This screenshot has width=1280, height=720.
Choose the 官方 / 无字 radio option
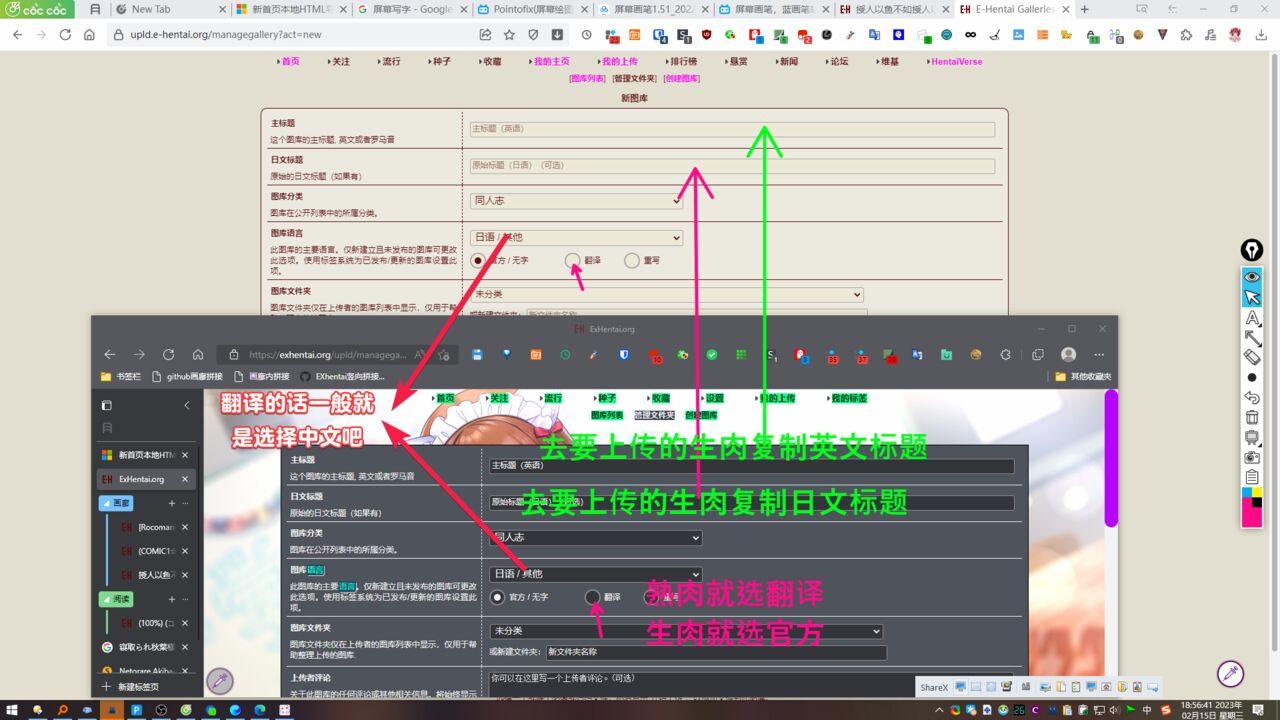tap(478, 260)
